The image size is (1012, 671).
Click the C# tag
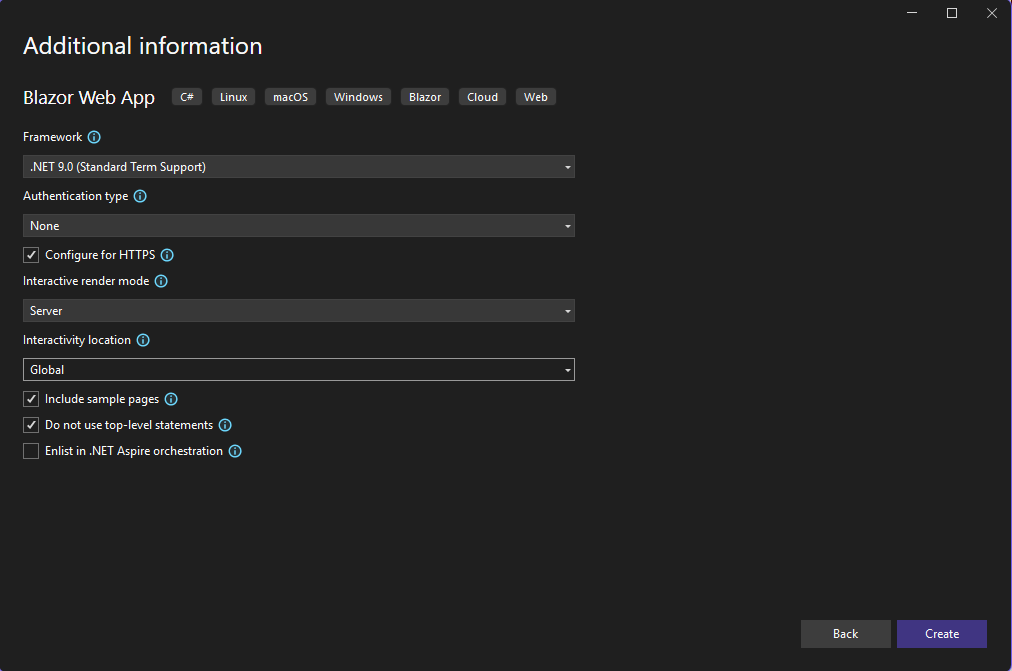[x=187, y=97]
